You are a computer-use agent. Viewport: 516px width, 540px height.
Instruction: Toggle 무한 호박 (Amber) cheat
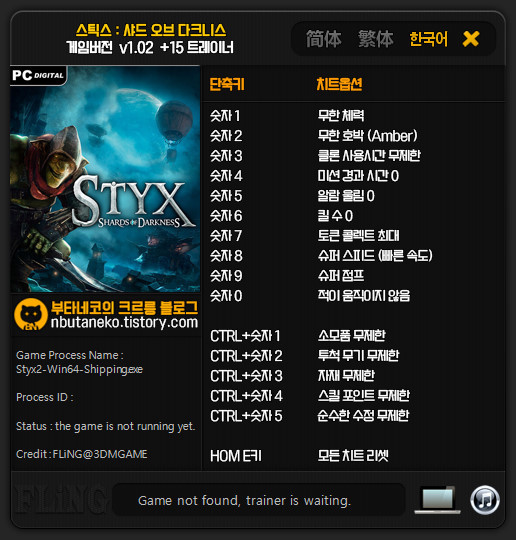[x=367, y=136]
